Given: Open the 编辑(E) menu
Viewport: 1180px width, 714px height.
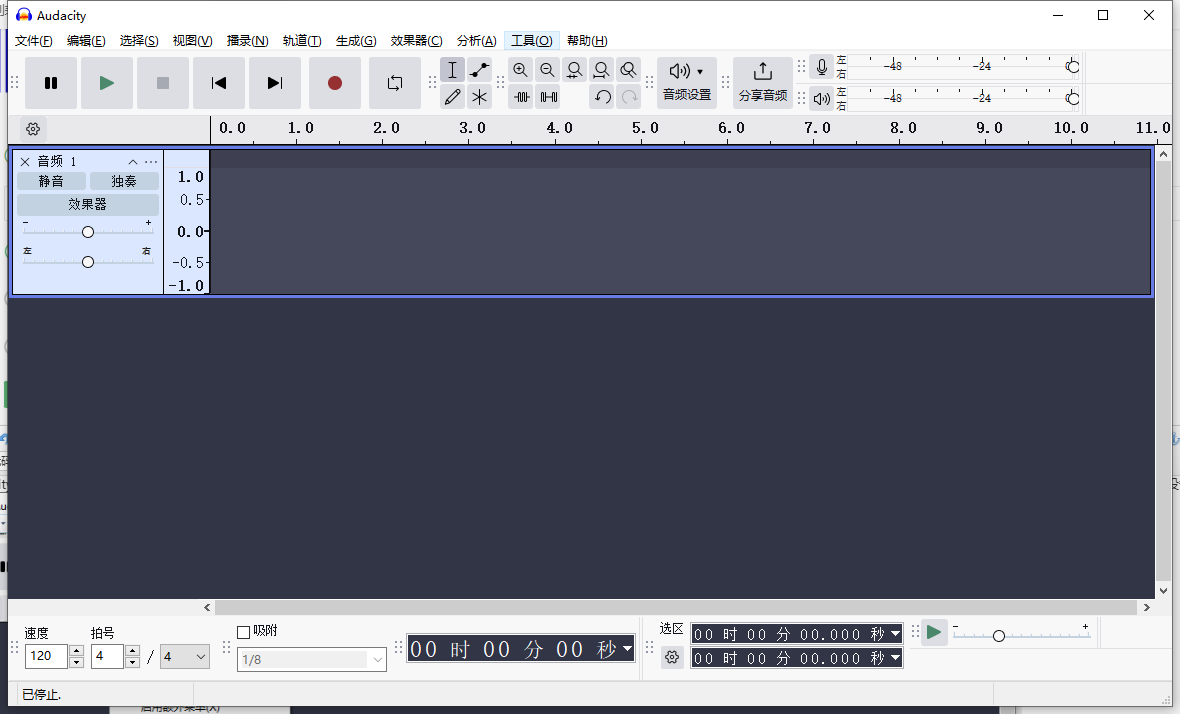Looking at the screenshot, I should [86, 41].
